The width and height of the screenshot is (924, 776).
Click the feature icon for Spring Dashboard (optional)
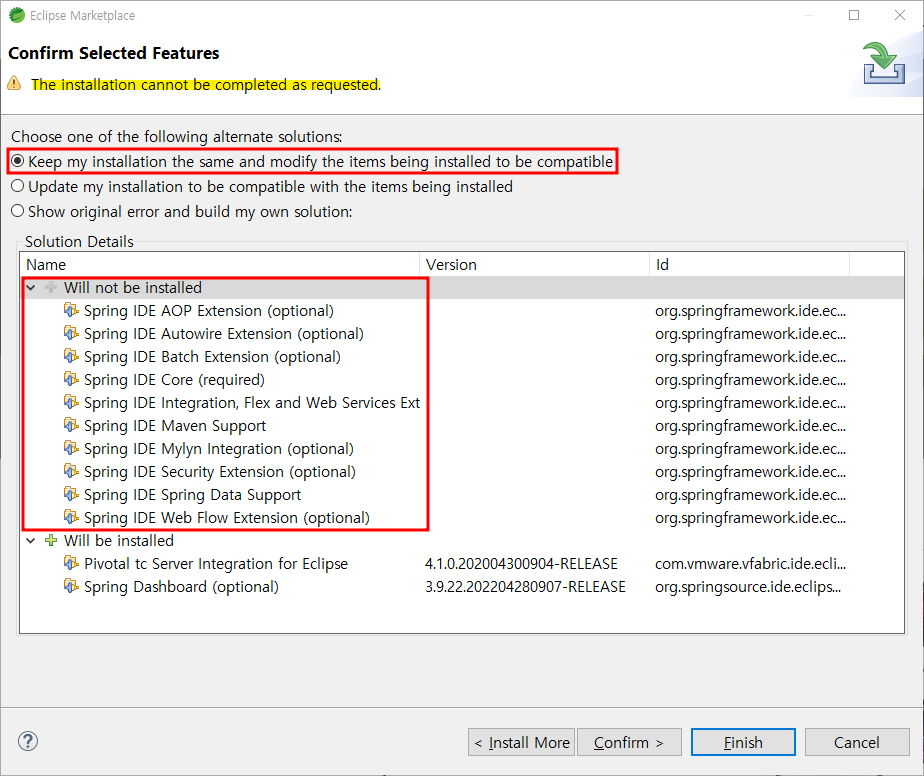coord(71,586)
